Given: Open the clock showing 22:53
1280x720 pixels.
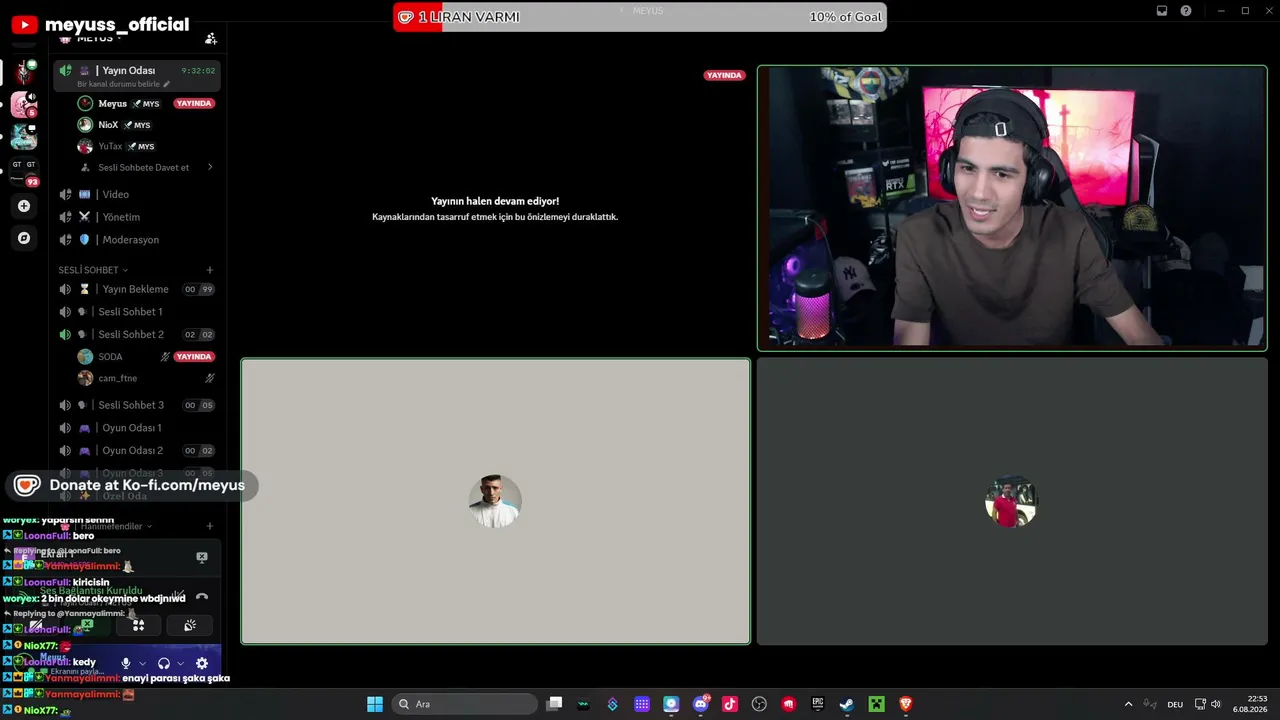Looking at the screenshot, I should (1250, 704).
